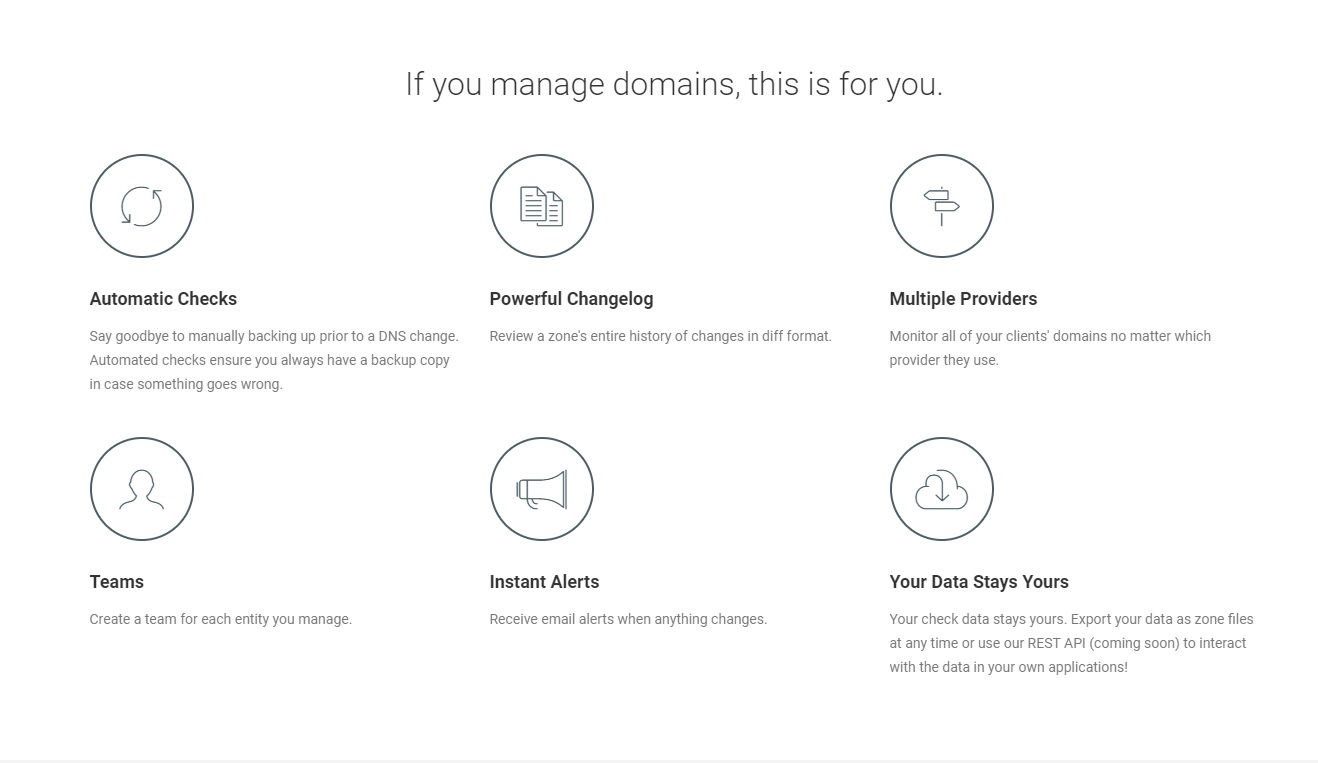
Task: Click the 'Say goodbye to manually backing up' paragraph
Action: (274, 360)
